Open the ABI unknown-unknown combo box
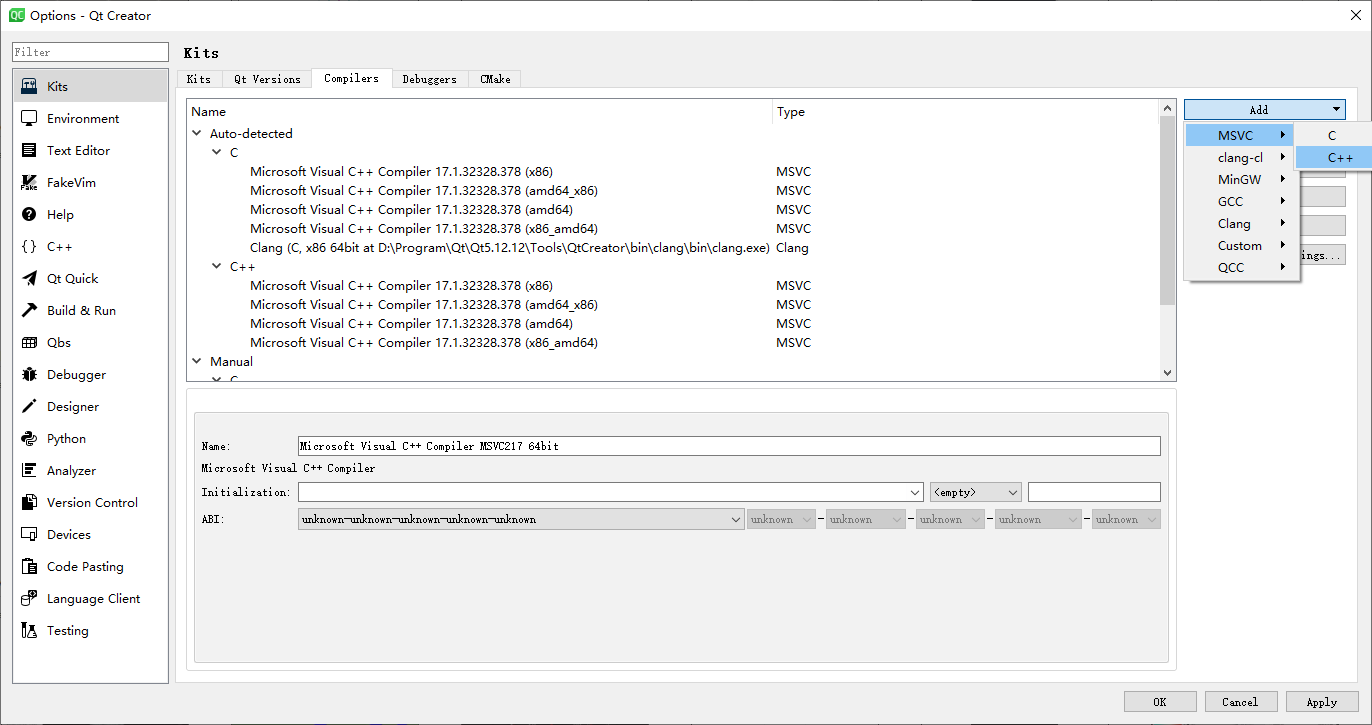 click(520, 519)
